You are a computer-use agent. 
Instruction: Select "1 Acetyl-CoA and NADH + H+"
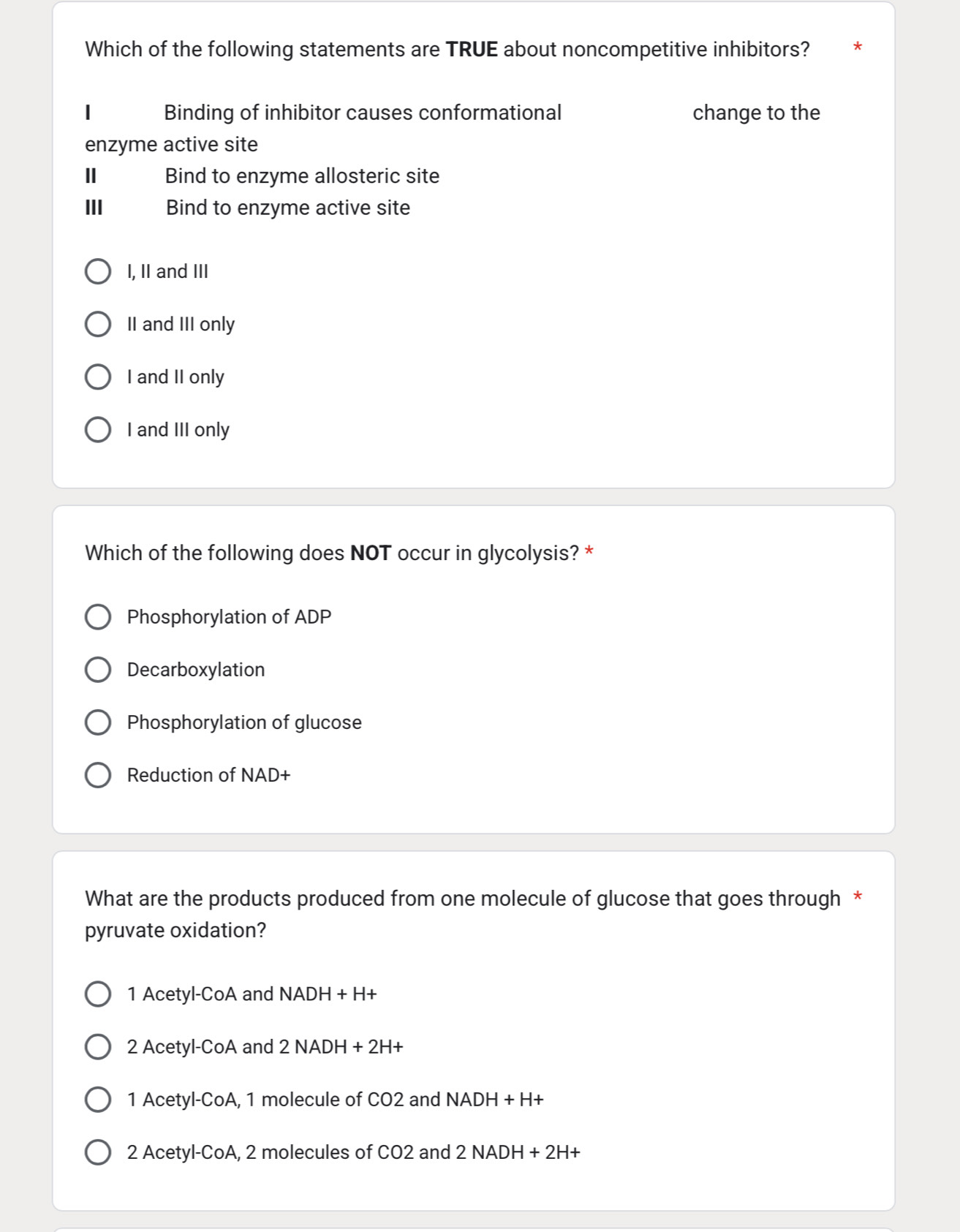coord(99,993)
